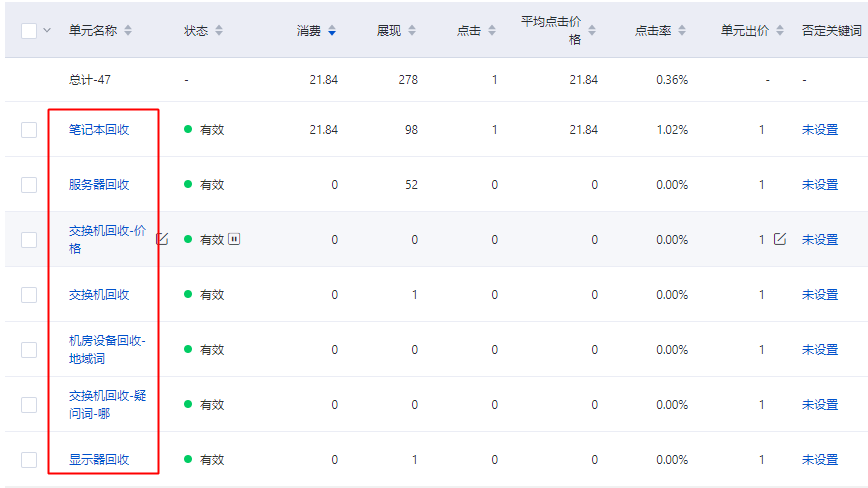Set negative keywords for 服务器回收
This screenshot has width=868, height=488.
point(820,185)
